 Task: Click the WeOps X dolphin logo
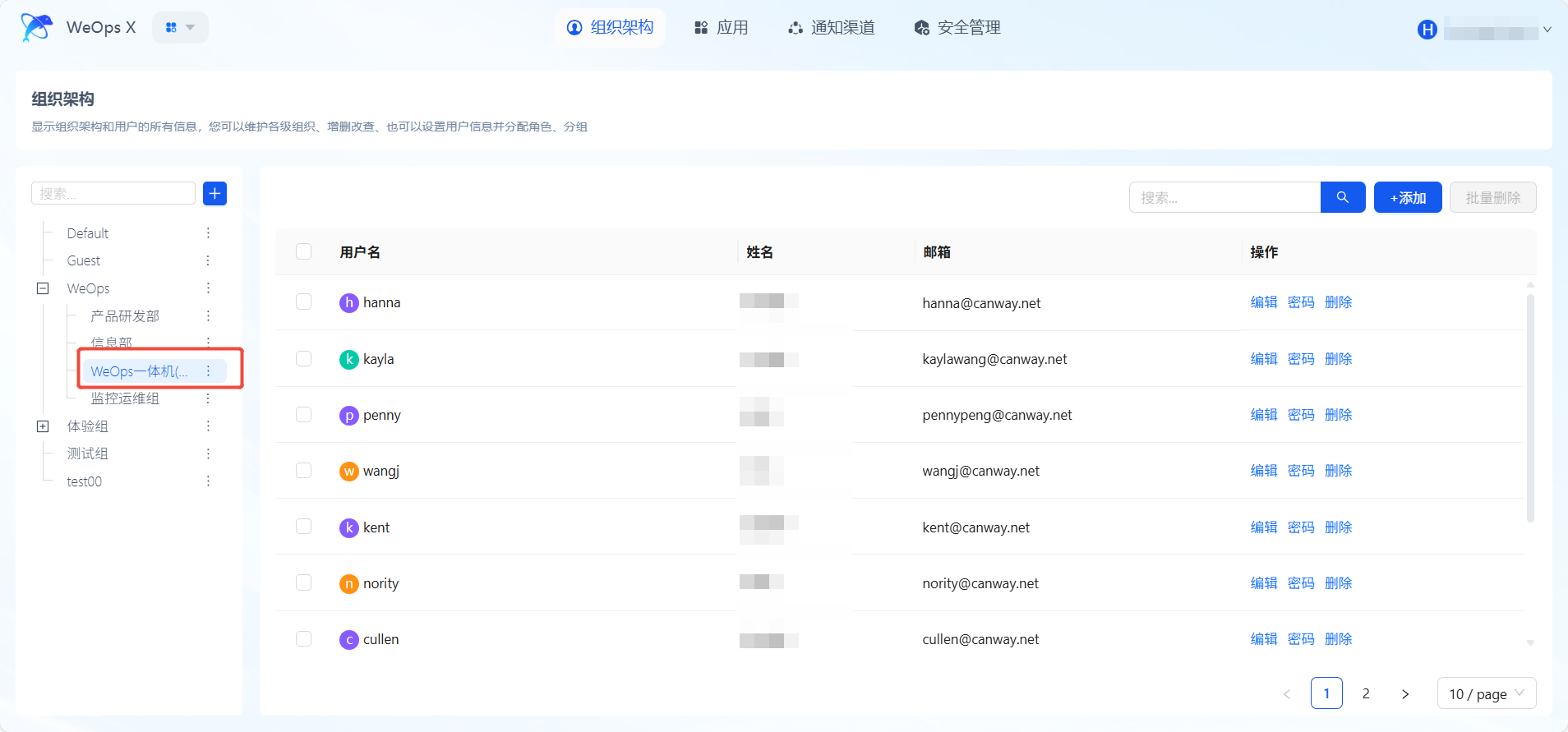click(37, 27)
